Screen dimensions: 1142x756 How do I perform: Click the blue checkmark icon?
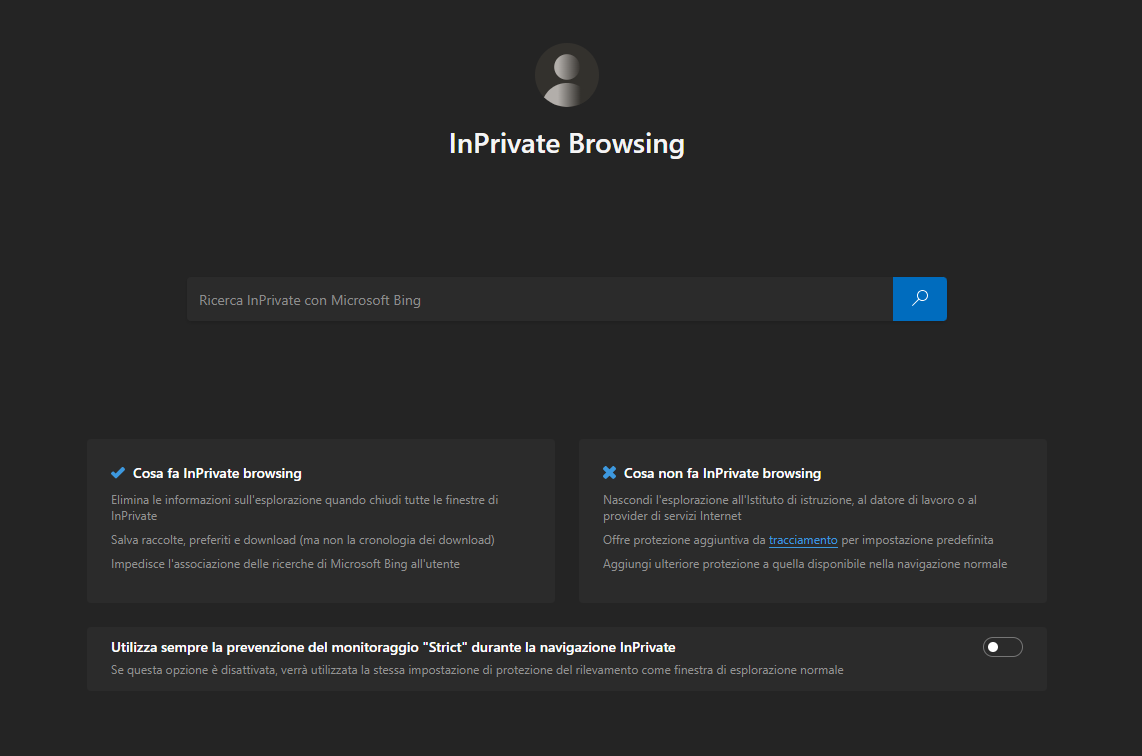pyautogui.click(x=118, y=473)
